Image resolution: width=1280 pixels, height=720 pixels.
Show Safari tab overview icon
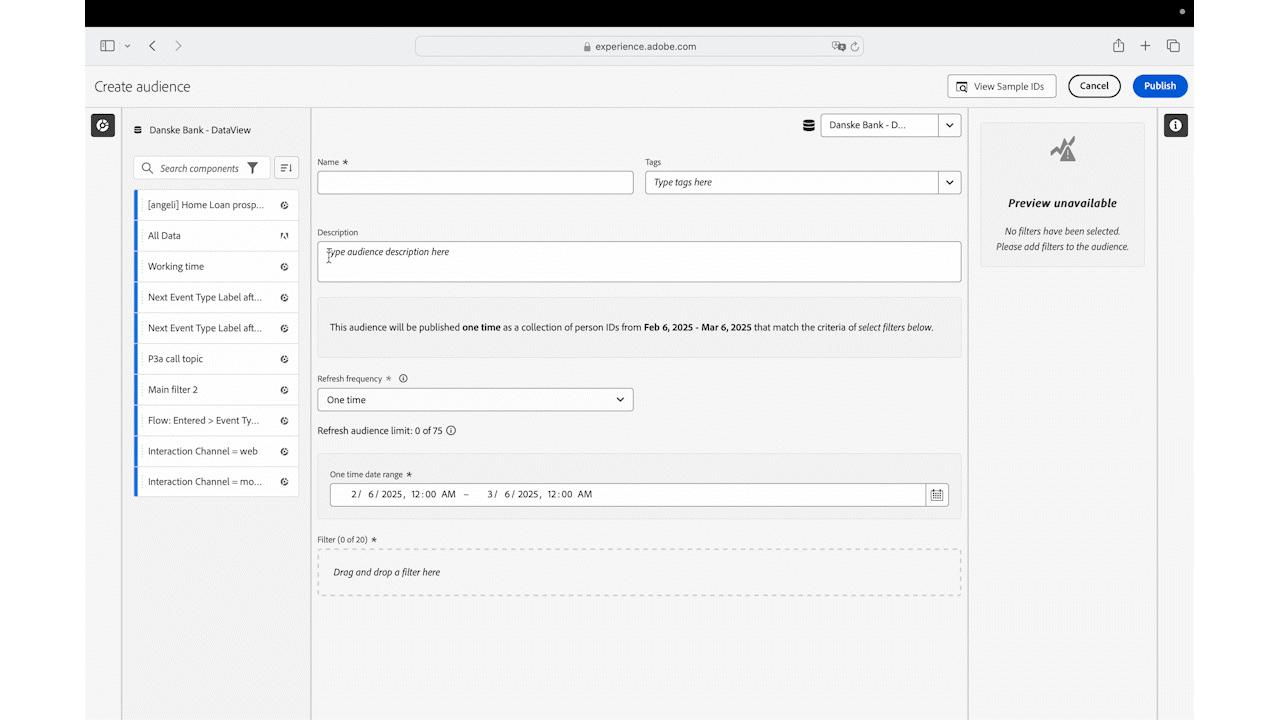coord(1173,46)
